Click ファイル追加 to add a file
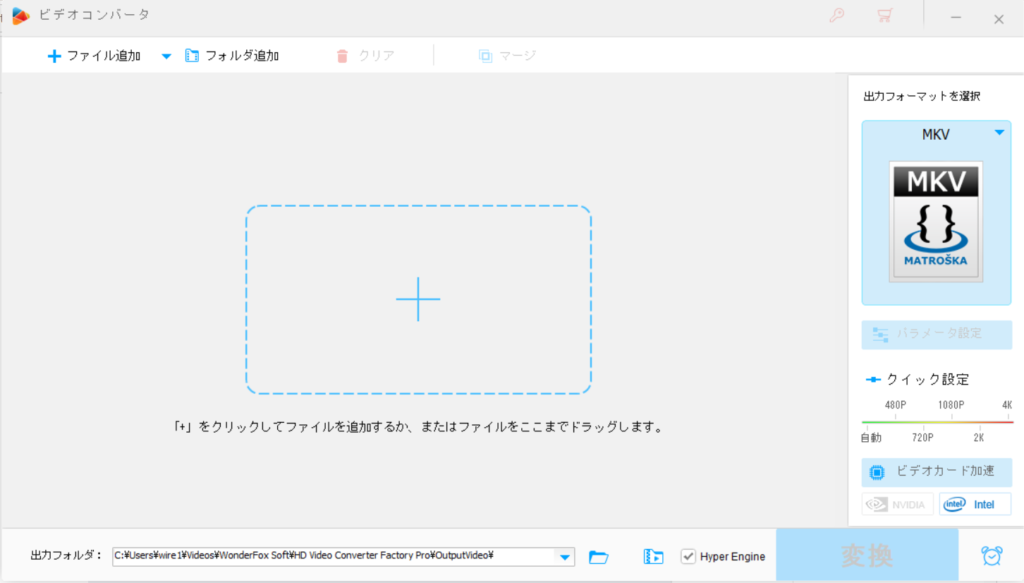The image size is (1024, 583). click(94, 56)
